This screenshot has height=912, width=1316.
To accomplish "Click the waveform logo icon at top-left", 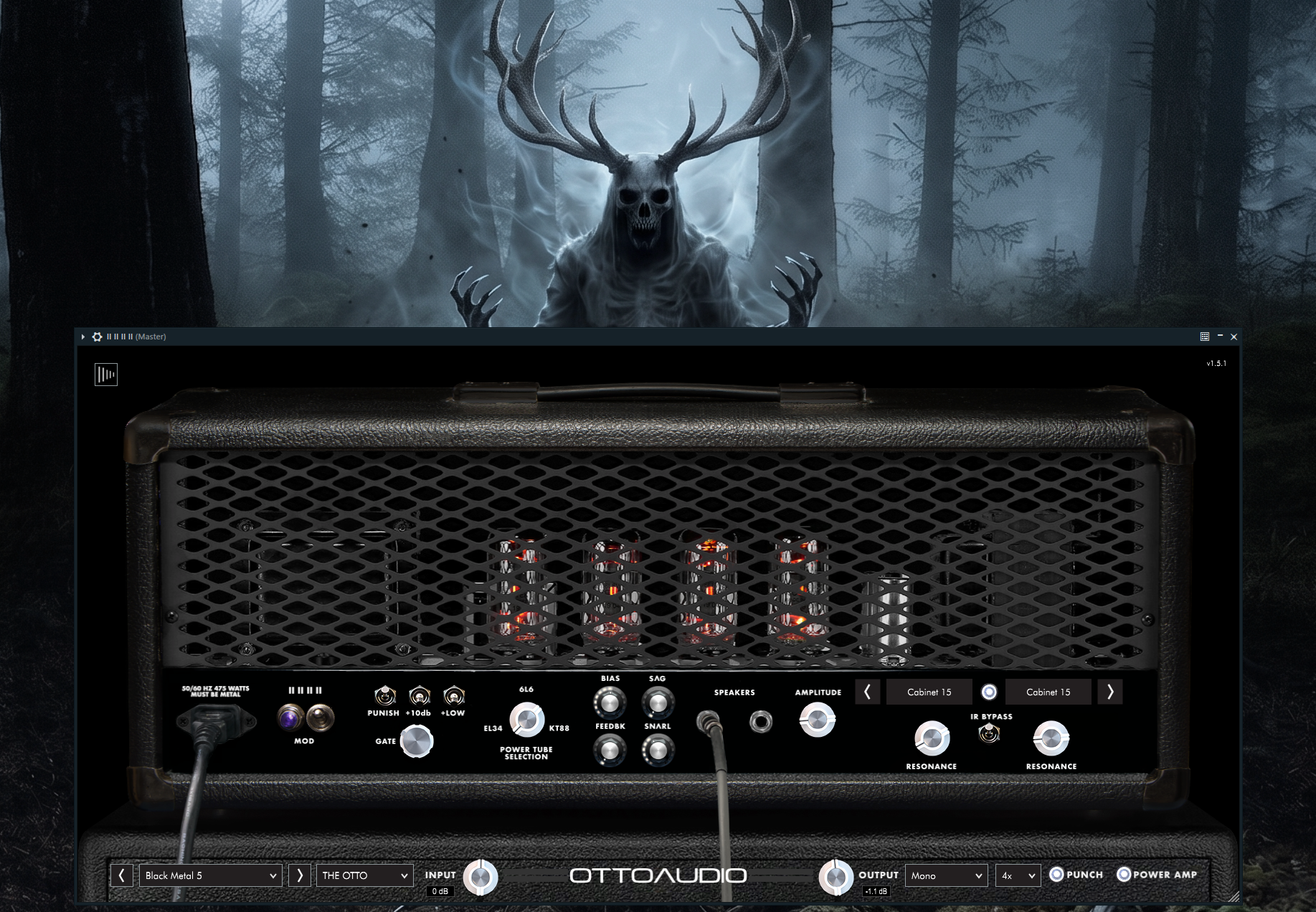I will click(106, 375).
